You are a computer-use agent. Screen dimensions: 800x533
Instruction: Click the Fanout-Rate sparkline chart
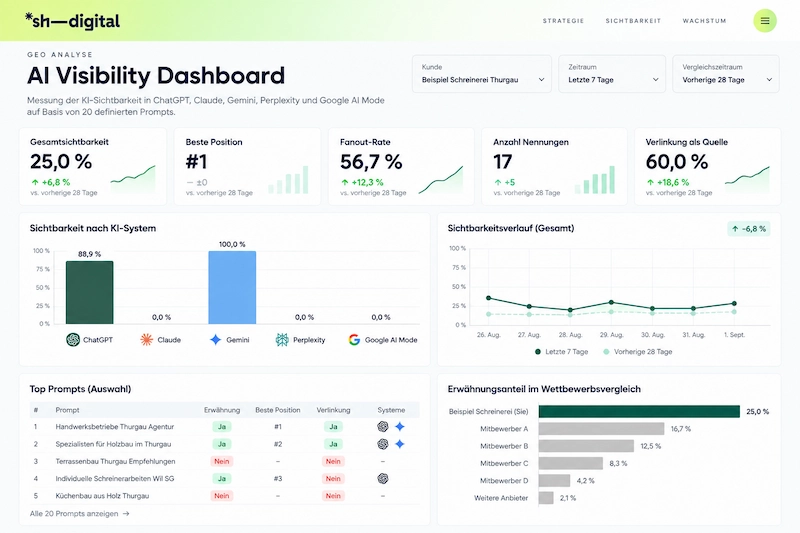441,180
